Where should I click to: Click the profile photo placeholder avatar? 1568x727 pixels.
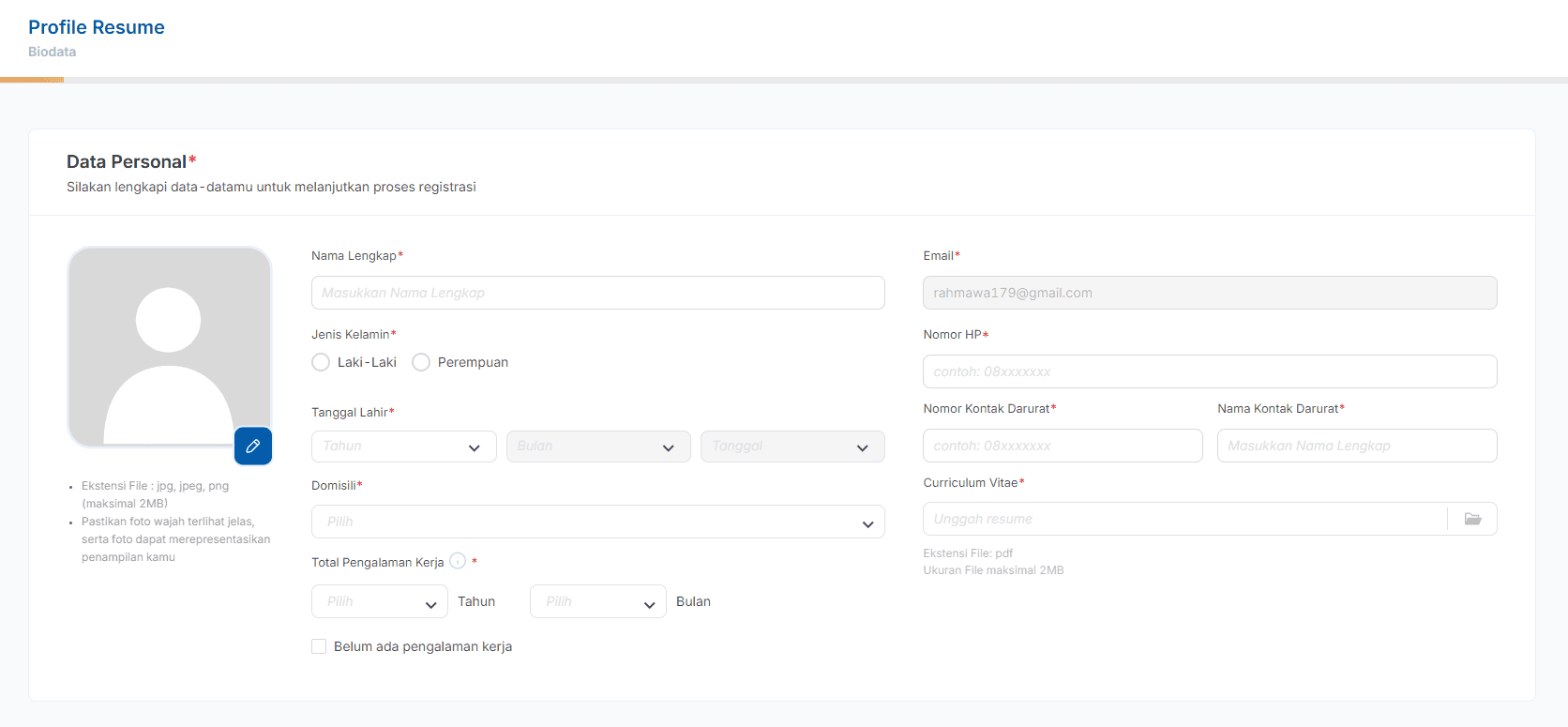169,347
